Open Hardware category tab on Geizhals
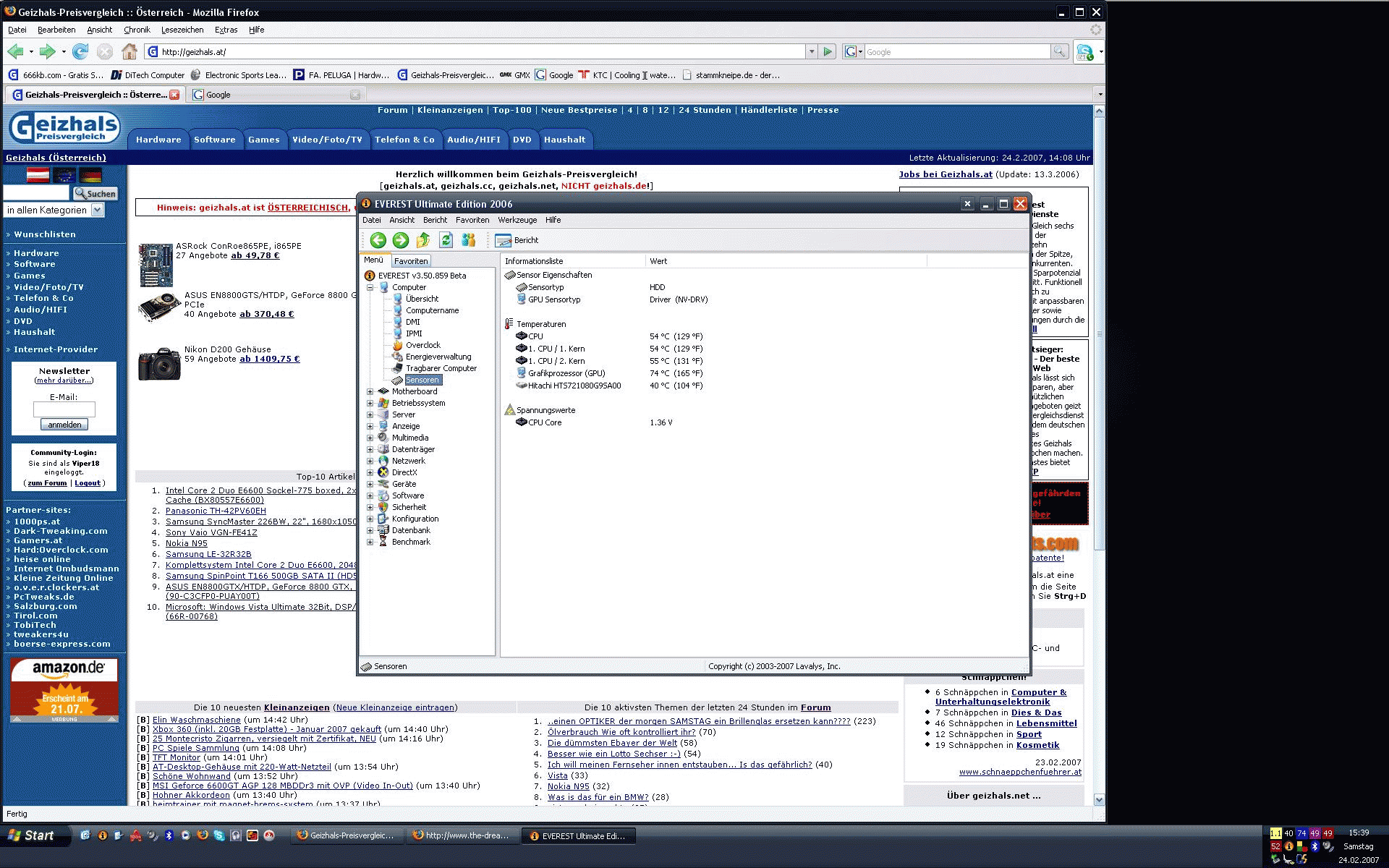The image size is (1389, 868). pyautogui.click(x=158, y=140)
